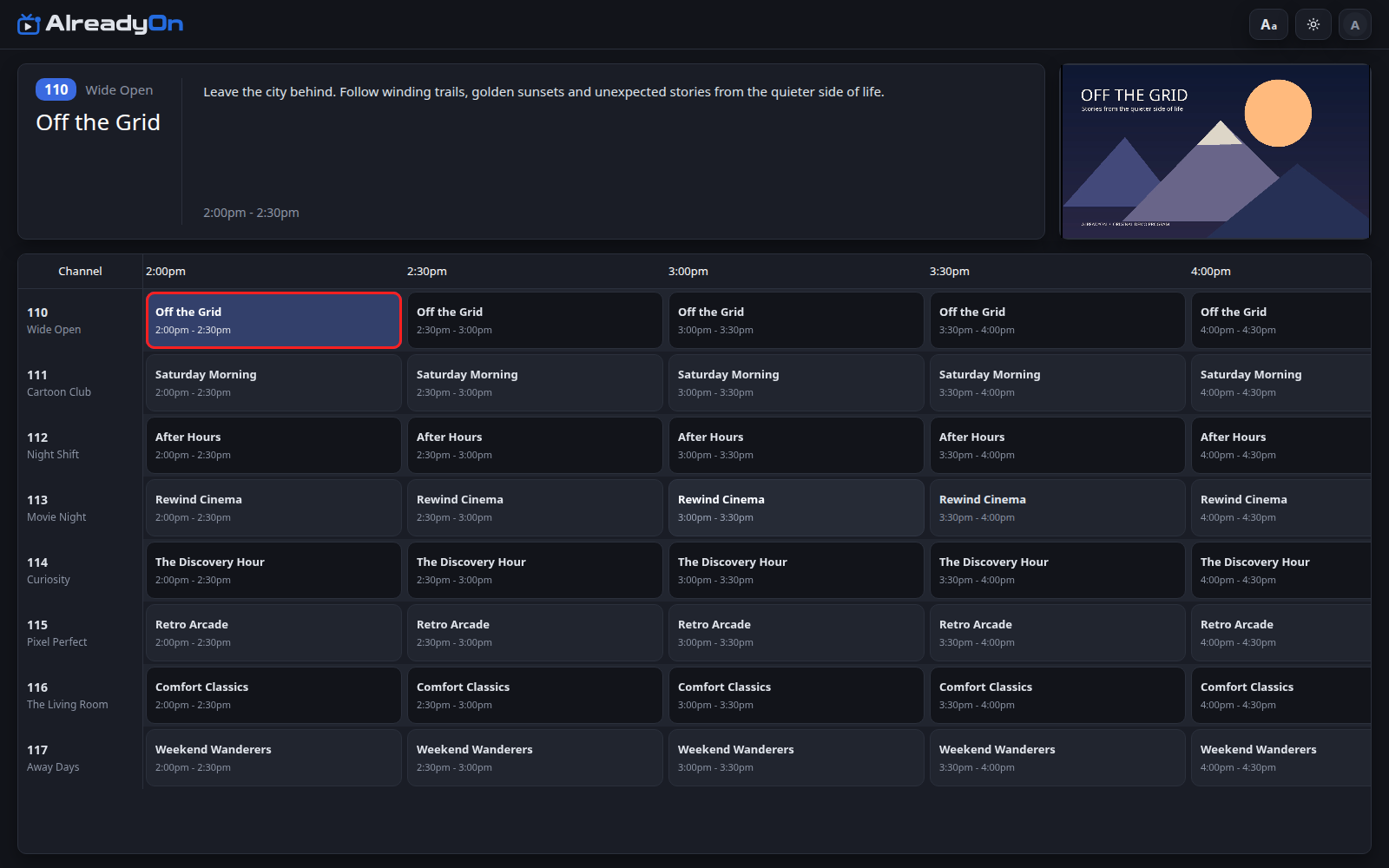Select Comfort Classics 2:00pm - 2:30pm program

[x=273, y=695]
